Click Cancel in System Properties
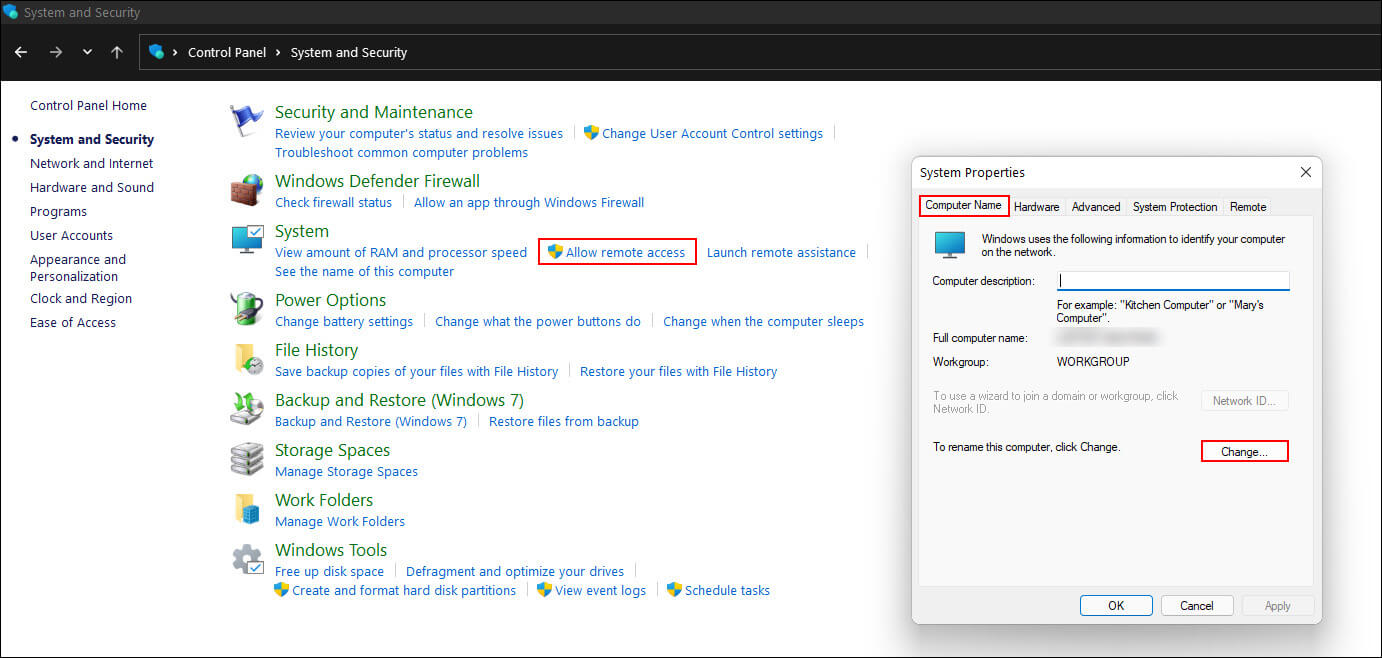Viewport: 1382px width, 658px height. [x=1197, y=606]
